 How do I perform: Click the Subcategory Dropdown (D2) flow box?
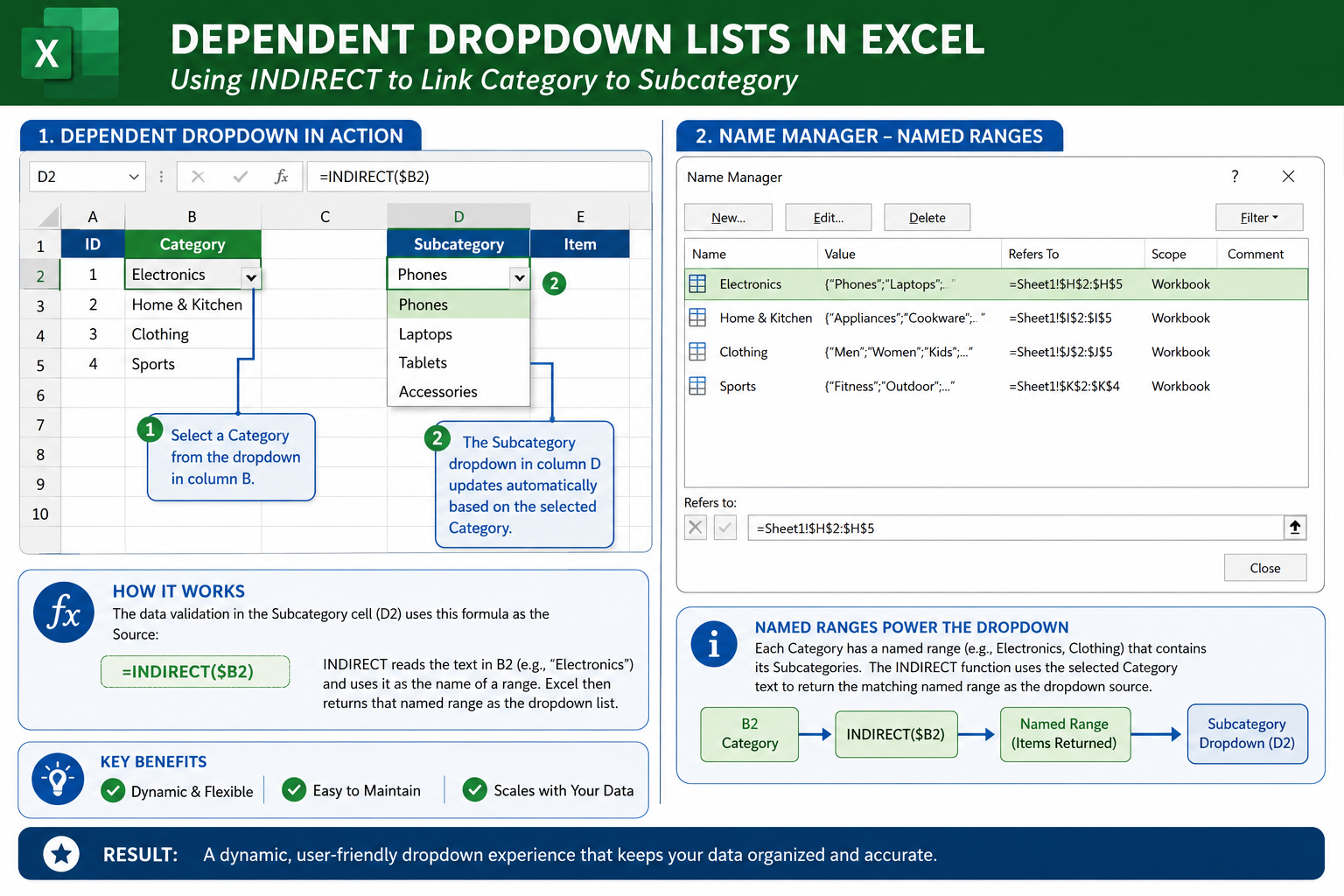pos(1248,734)
